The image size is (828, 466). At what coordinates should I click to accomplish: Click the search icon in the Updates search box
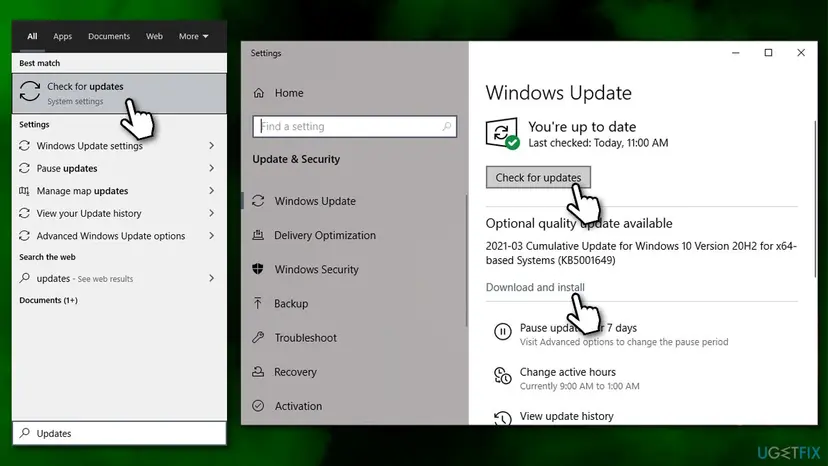pos(24,433)
